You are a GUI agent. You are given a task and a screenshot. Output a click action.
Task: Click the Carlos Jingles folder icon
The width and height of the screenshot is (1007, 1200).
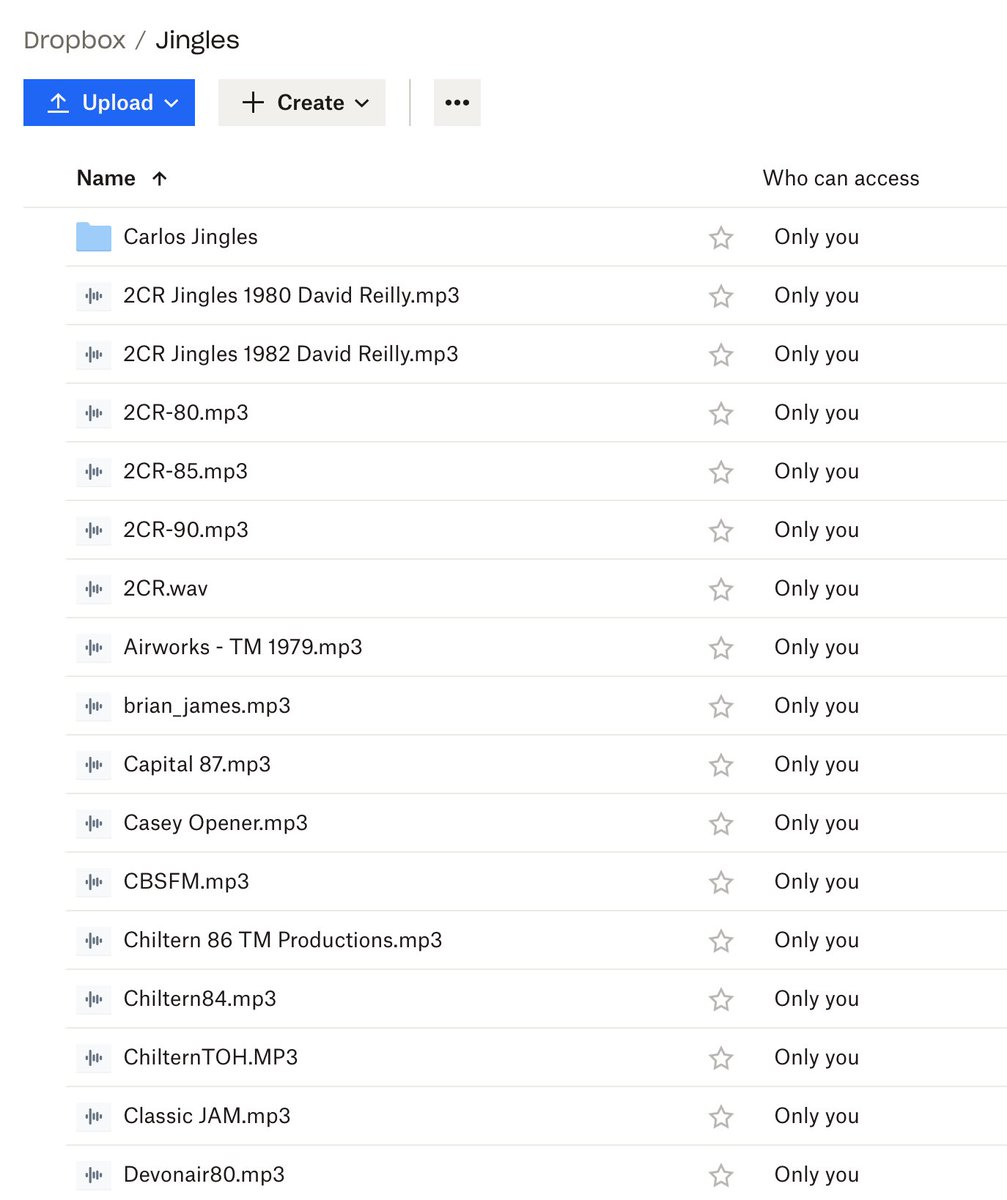pyautogui.click(x=94, y=237)
